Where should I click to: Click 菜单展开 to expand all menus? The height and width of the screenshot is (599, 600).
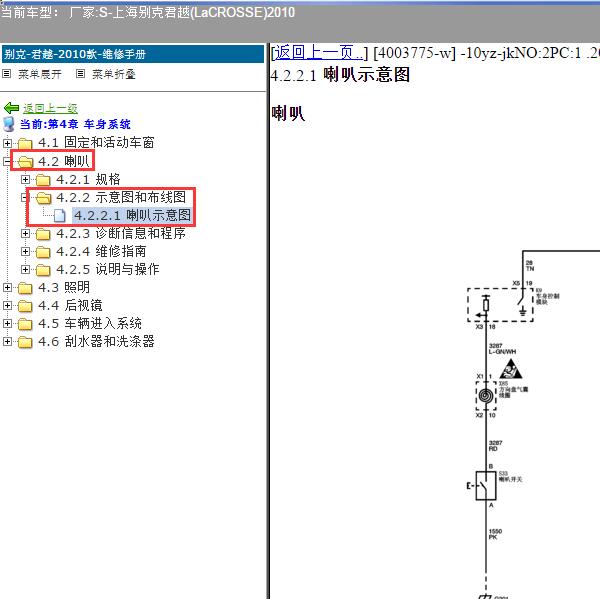pyautogui.click(x=40, y=74)
